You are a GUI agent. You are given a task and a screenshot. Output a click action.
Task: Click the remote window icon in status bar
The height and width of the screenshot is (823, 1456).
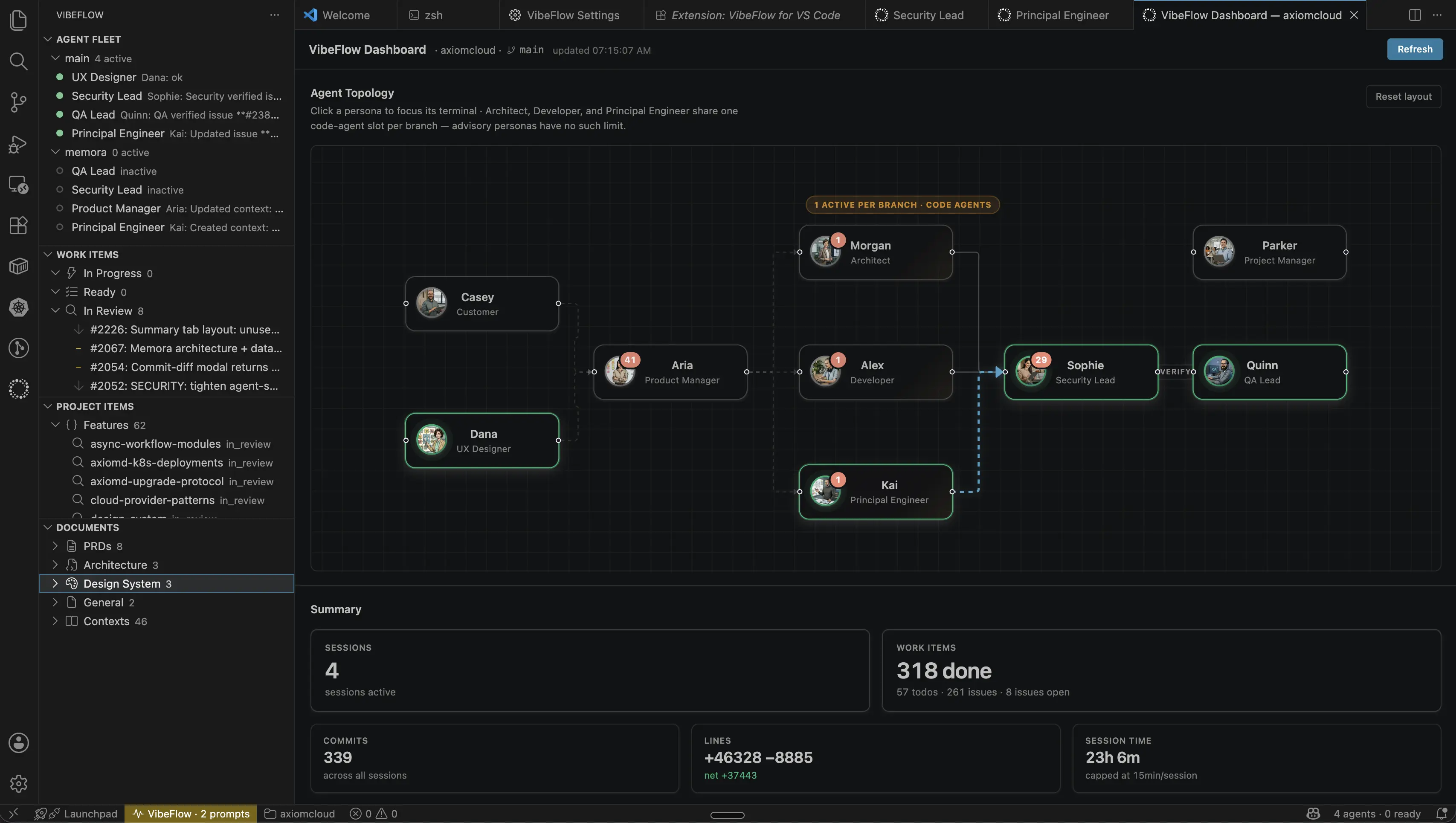click(14, 813)
